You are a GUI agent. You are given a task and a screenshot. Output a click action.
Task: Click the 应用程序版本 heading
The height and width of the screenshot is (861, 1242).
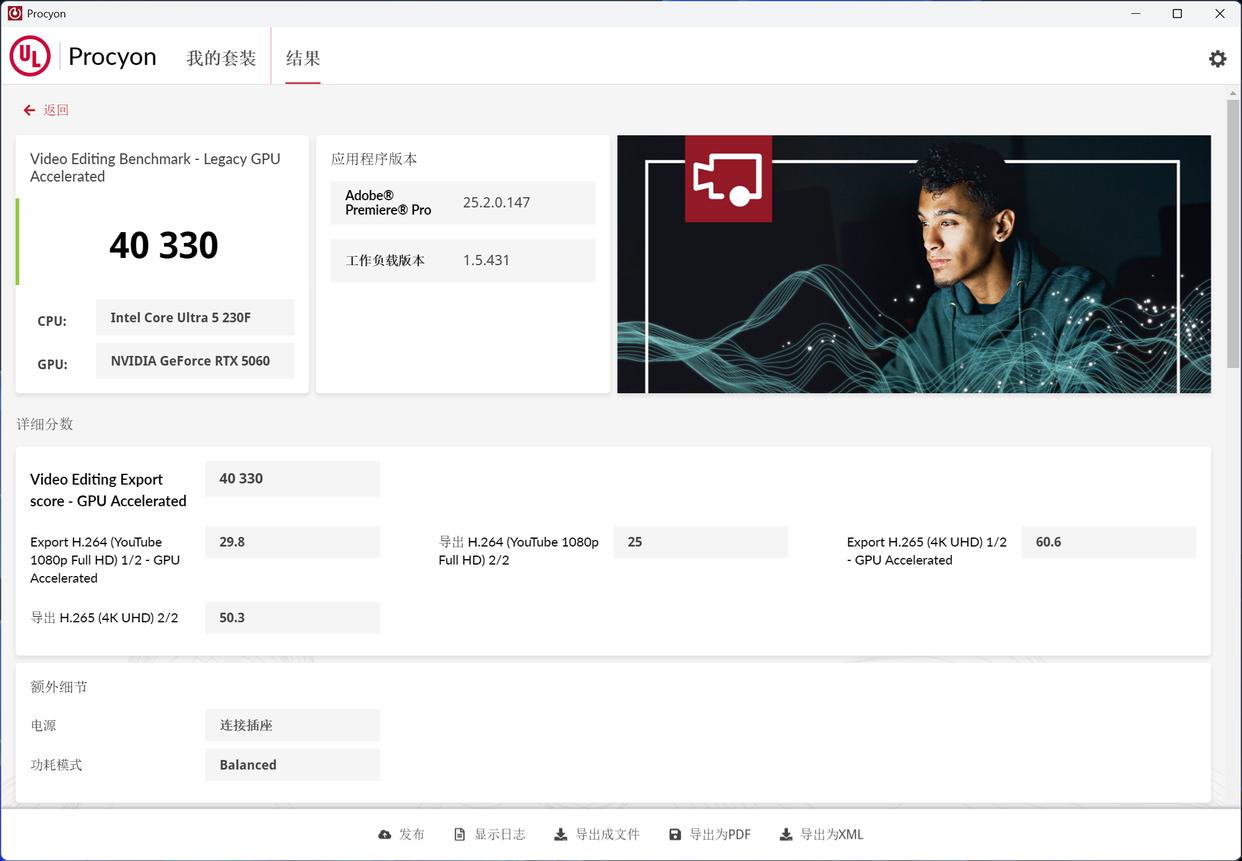click(374, 159)
